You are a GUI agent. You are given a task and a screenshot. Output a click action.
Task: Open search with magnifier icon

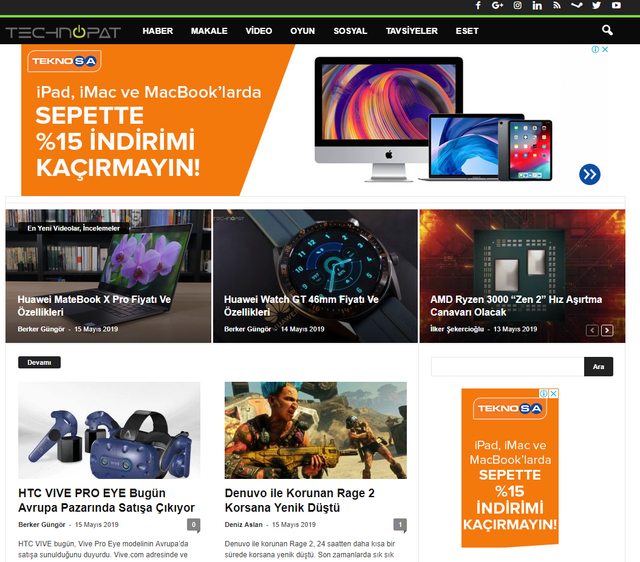[x=607, y=30]
